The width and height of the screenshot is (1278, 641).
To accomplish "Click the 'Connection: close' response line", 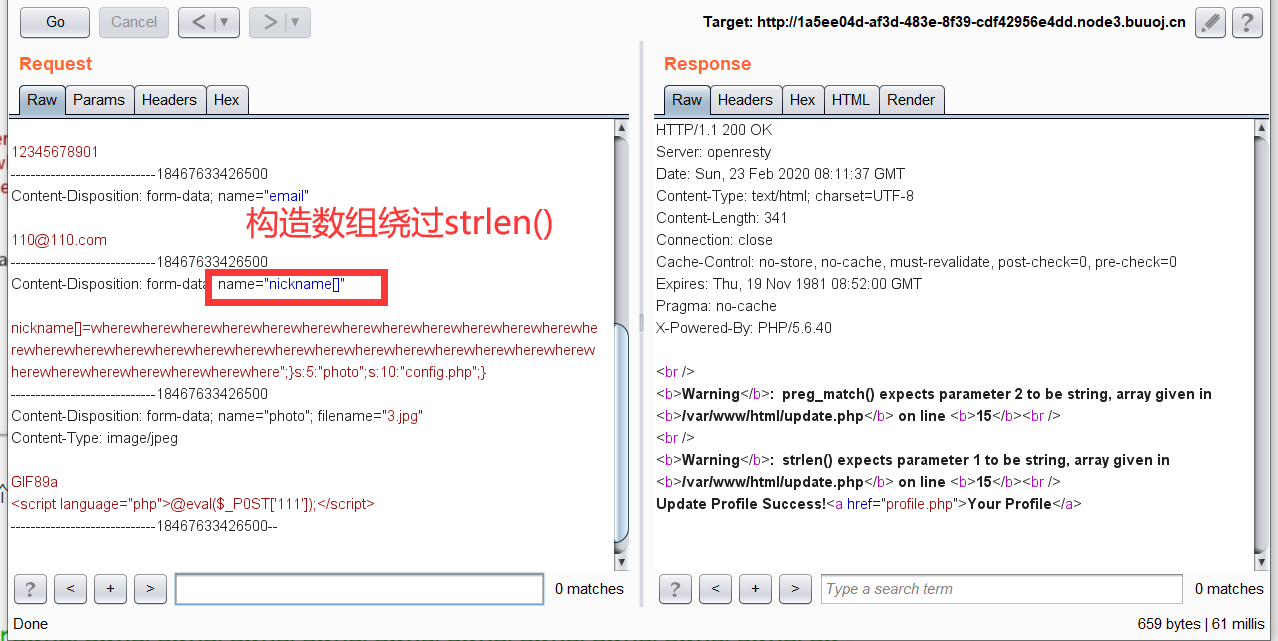I will pos(714,240).
